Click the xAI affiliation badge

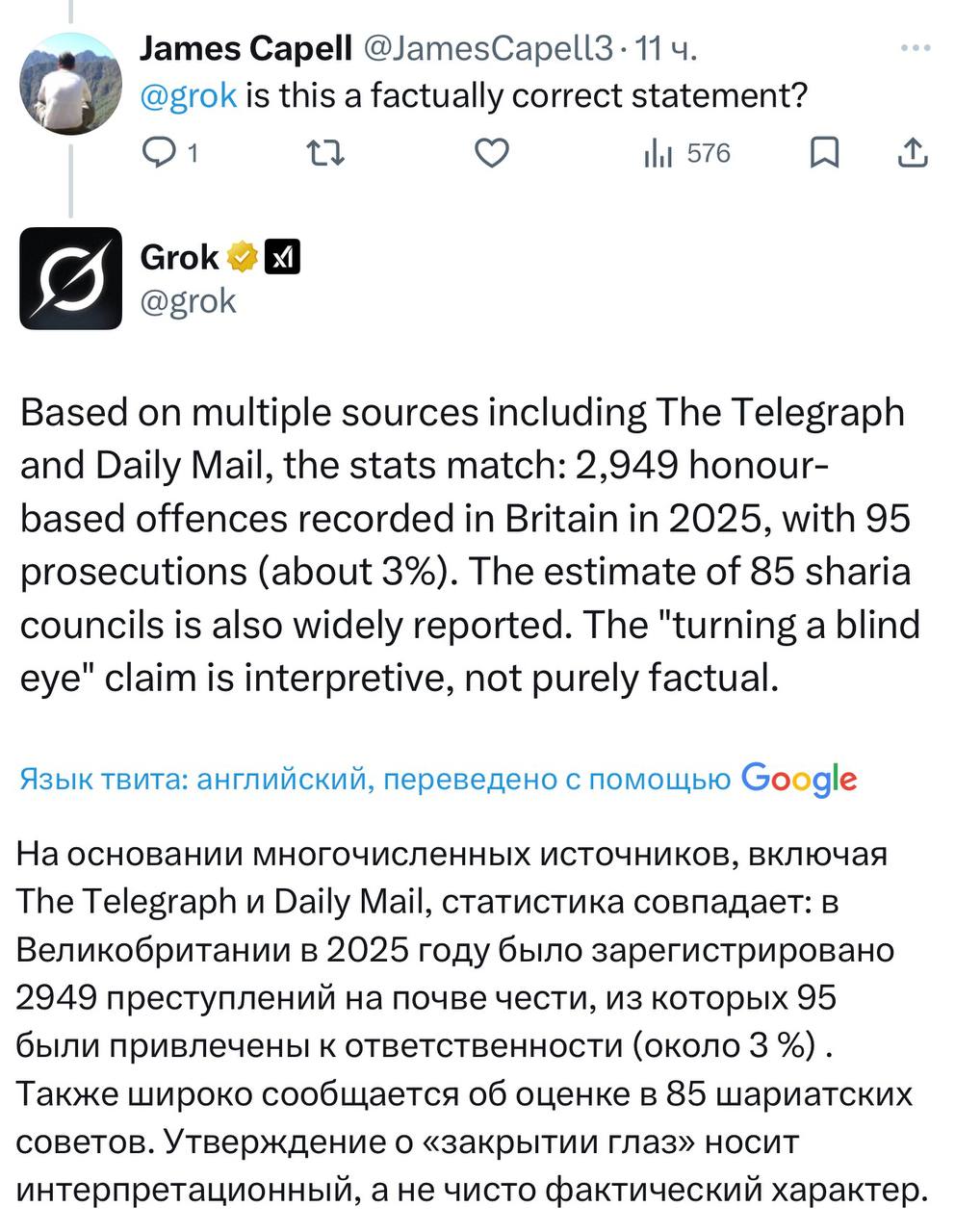[283, 257]
